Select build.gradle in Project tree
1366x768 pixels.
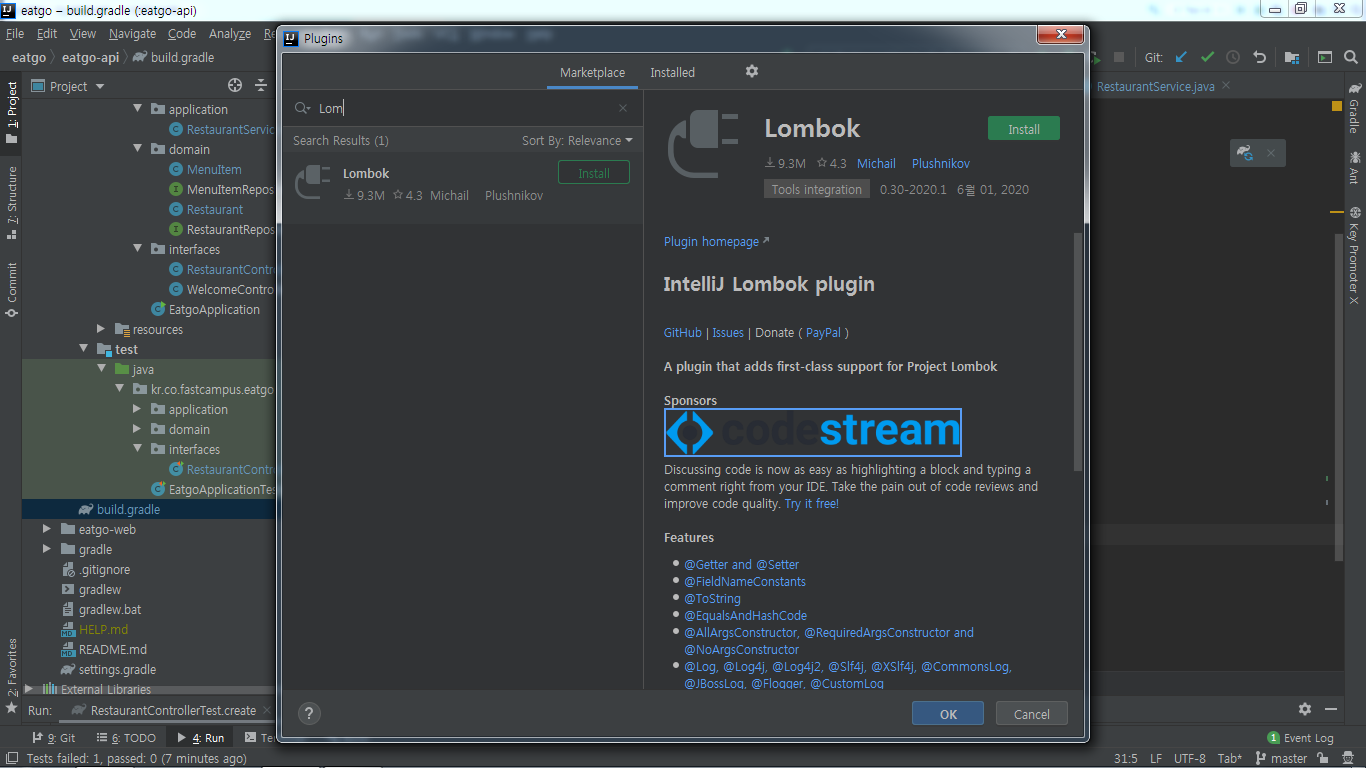coord(128,509)
